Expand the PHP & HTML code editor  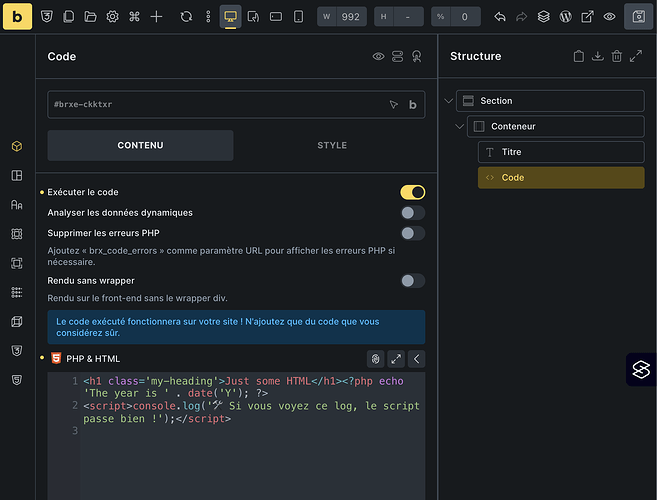[396, 359]
